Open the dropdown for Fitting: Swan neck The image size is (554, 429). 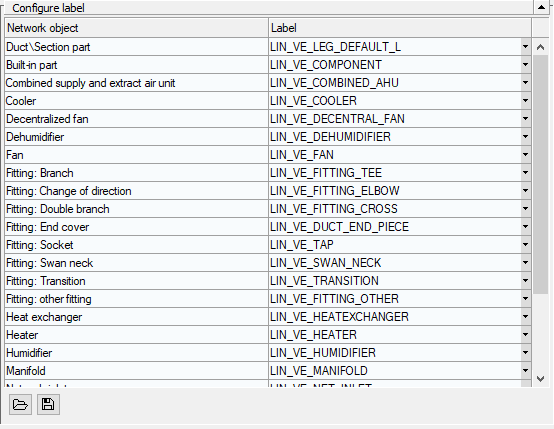point(525,263)
